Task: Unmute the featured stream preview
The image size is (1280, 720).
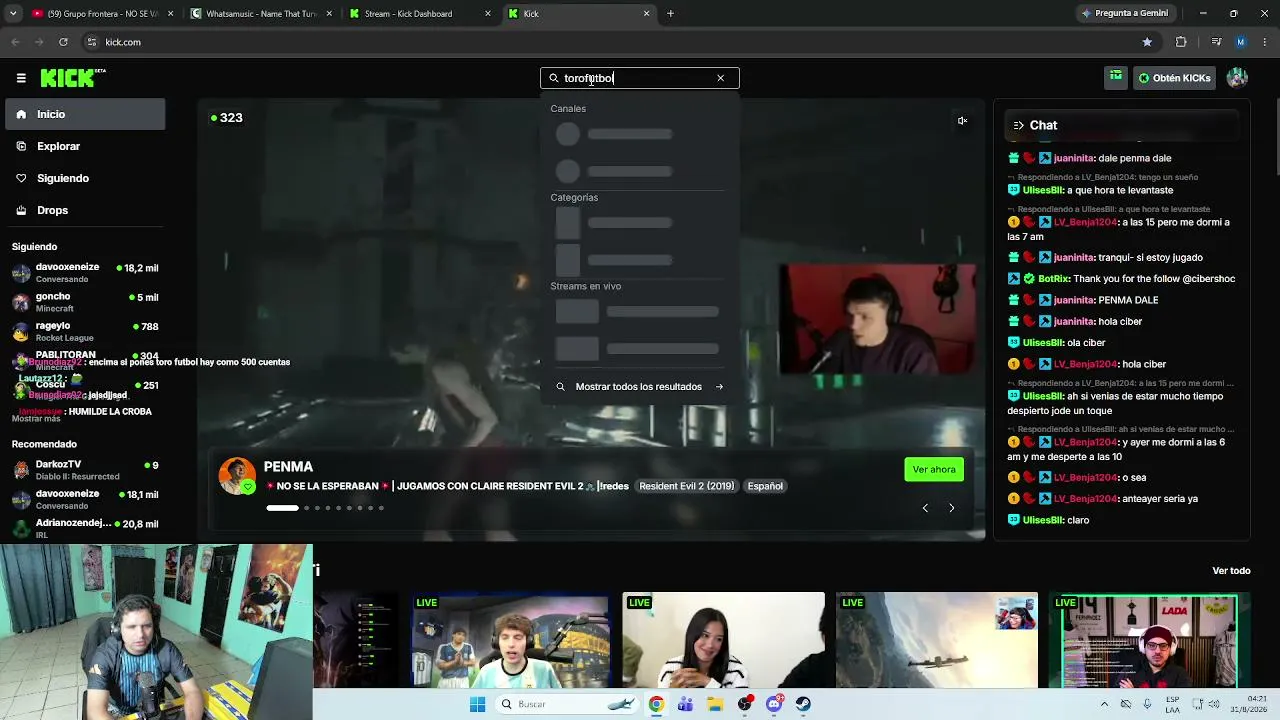Action: tap(962, 121)
